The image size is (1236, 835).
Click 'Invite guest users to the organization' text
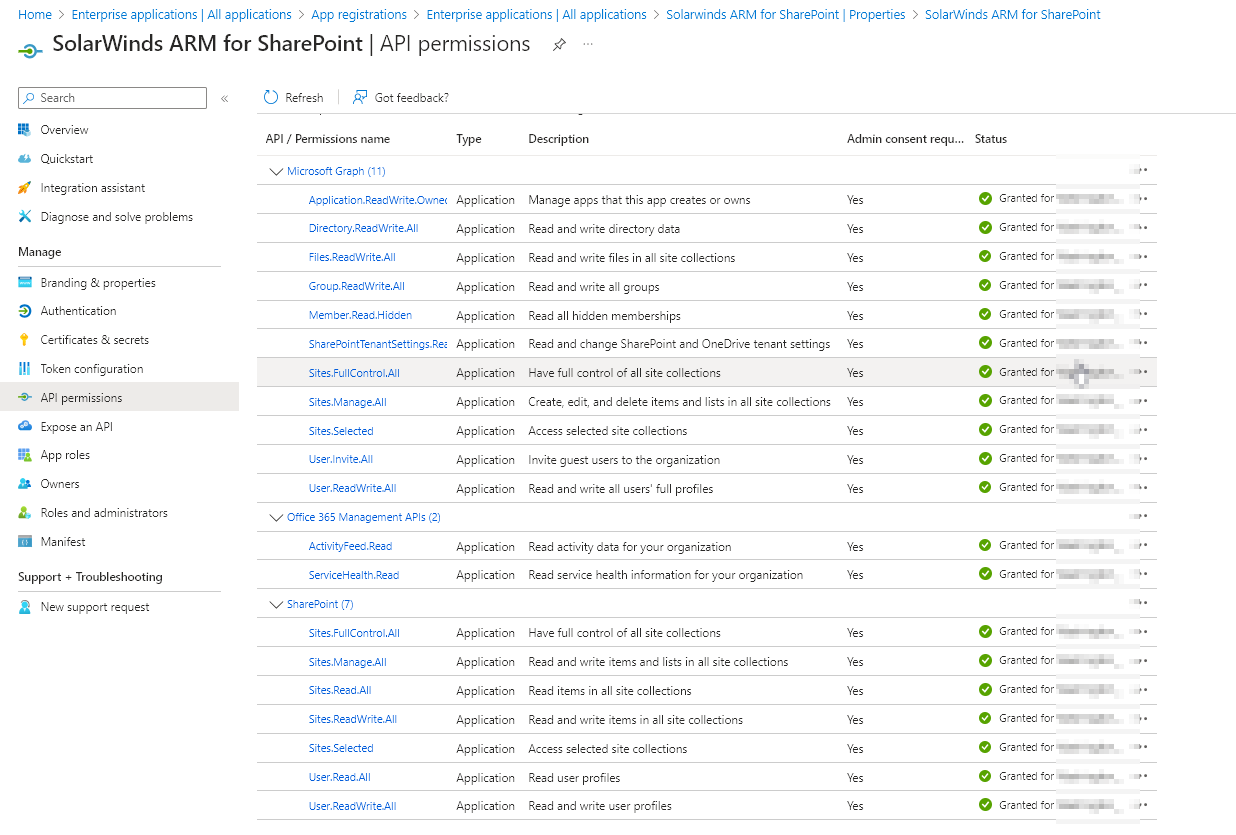click(624, 460)
